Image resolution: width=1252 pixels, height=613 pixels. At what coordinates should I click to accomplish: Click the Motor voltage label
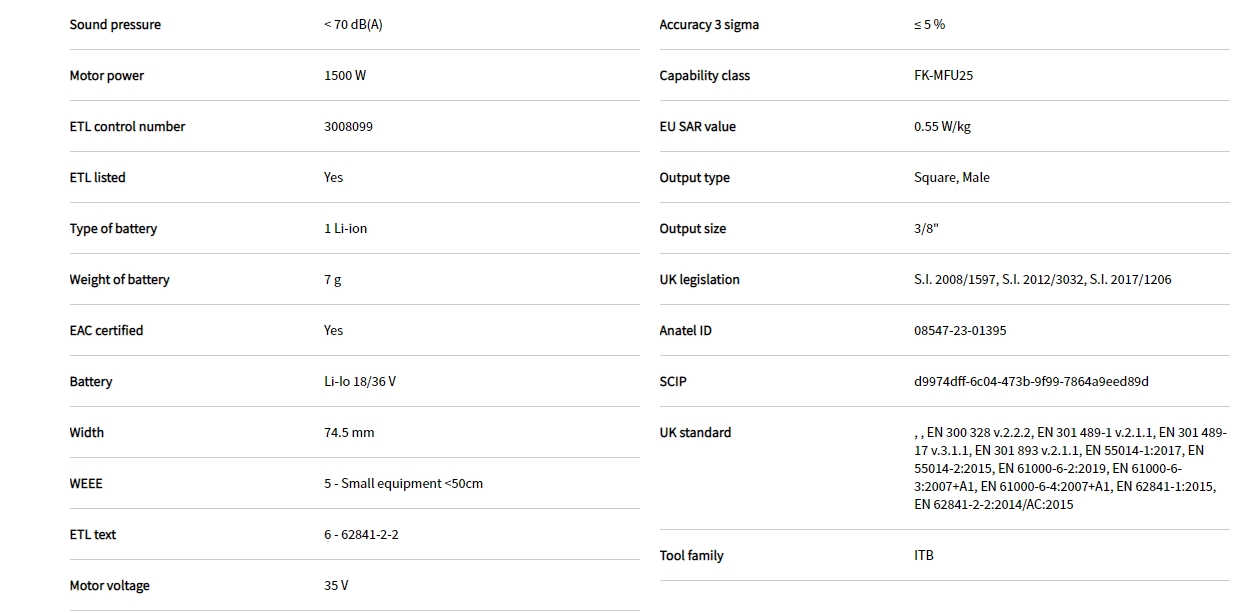click(x=109, y=586)
